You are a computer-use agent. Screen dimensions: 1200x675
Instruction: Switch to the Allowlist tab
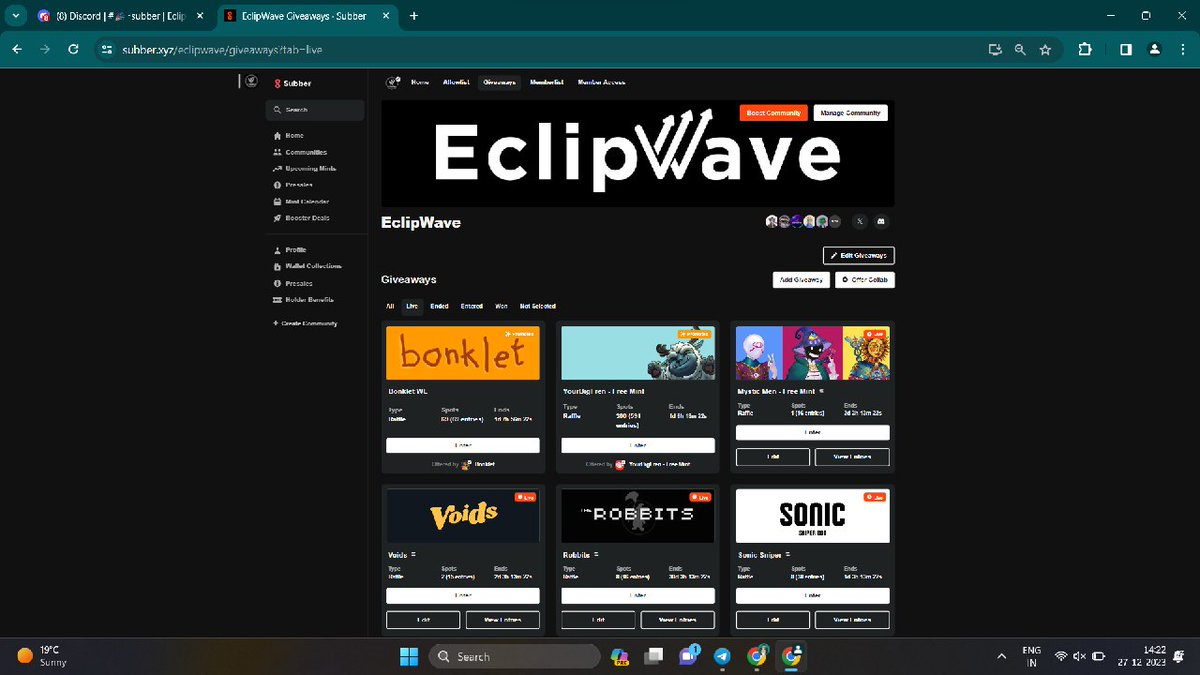tap(456, 82)
